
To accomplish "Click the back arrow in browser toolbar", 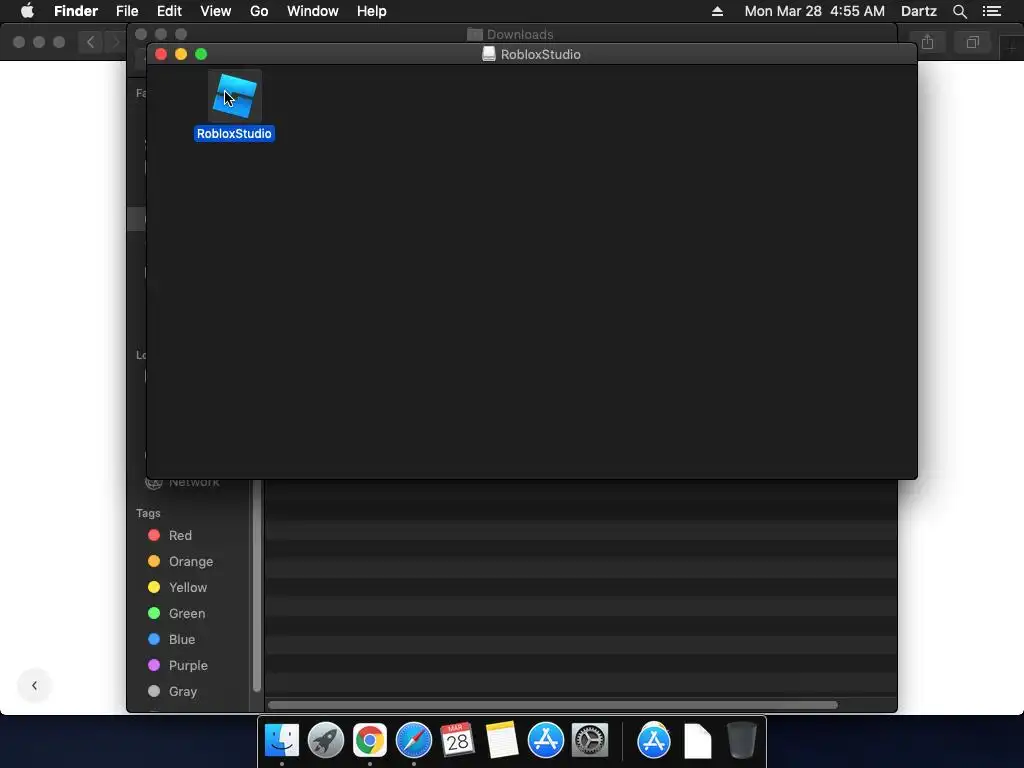I will pyautogui.click(x=90, y=42).
